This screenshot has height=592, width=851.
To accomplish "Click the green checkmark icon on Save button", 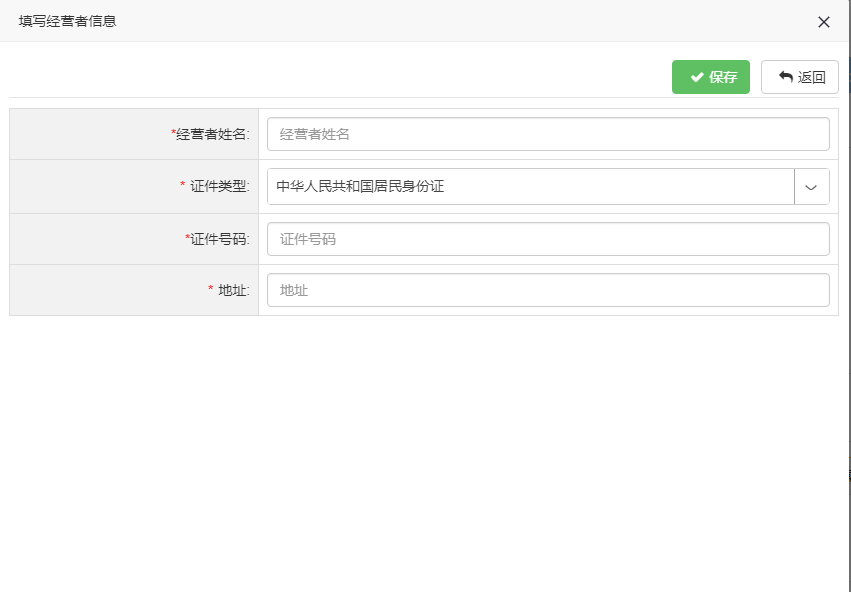I will tap(695, 77).
